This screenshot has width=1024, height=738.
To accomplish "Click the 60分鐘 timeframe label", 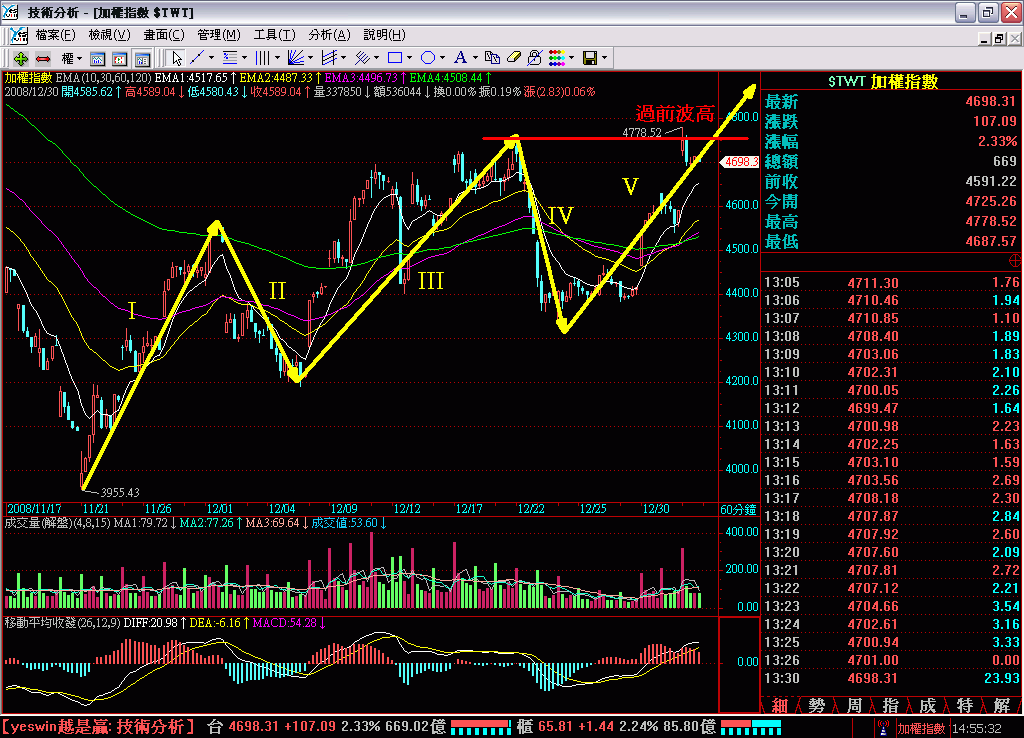I will tap(738, 509).
